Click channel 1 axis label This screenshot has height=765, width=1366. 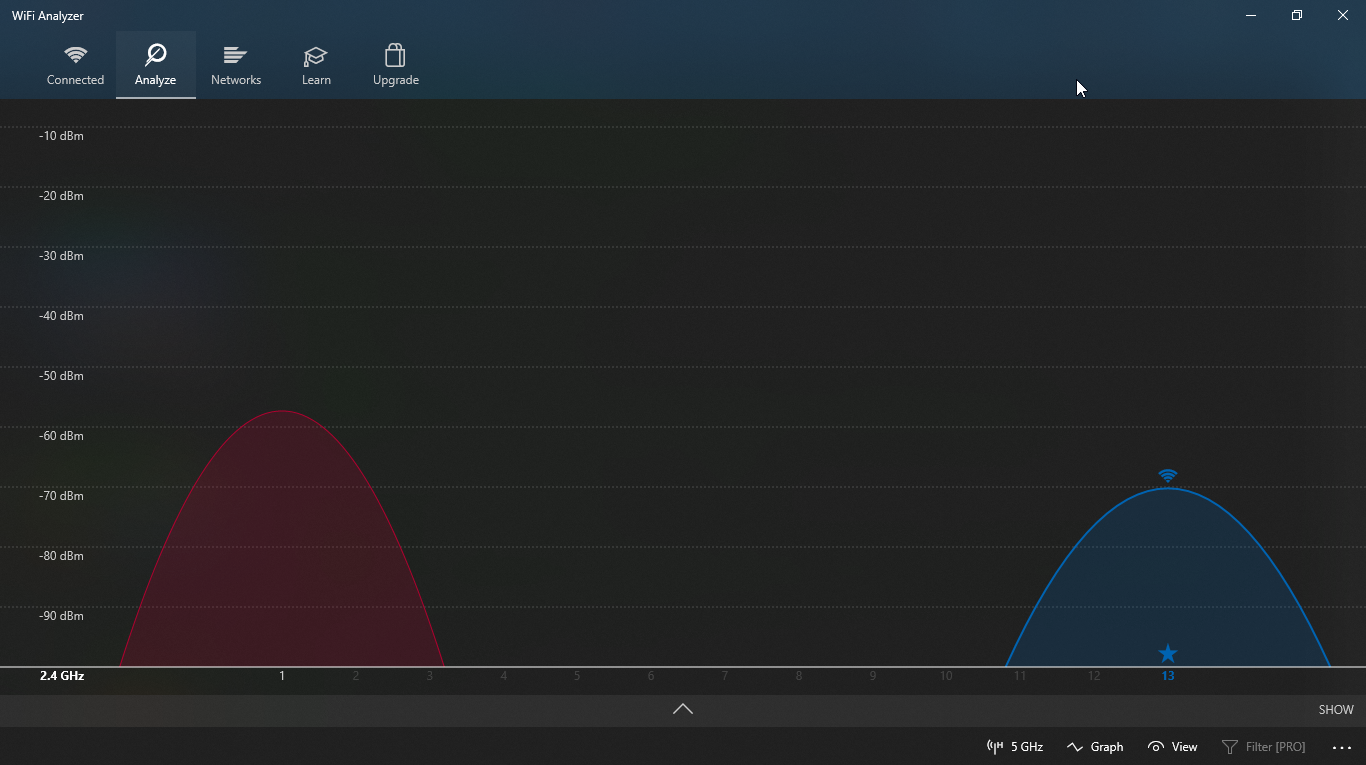pos(282,676)
